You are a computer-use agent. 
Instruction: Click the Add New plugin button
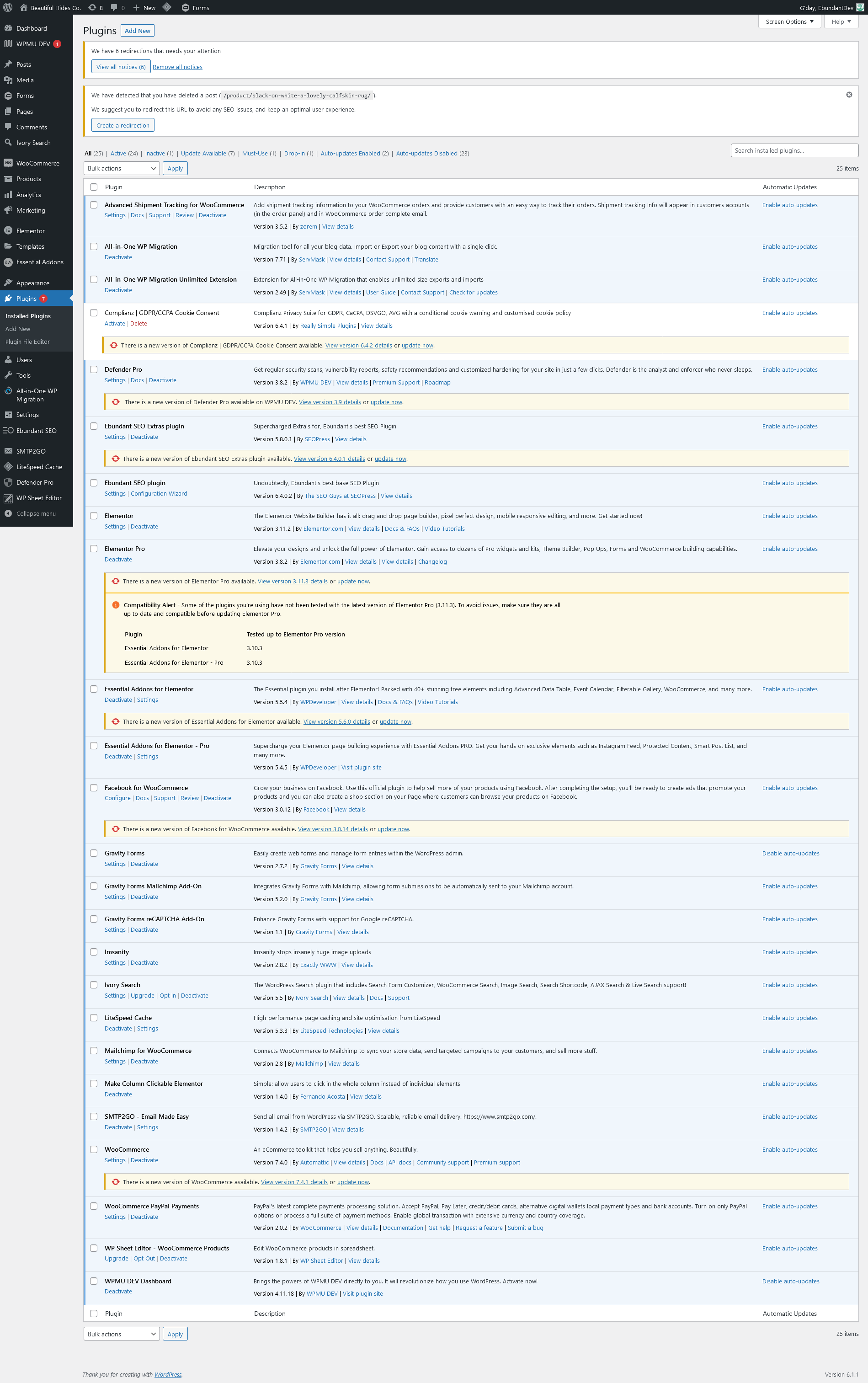[138, 31]
